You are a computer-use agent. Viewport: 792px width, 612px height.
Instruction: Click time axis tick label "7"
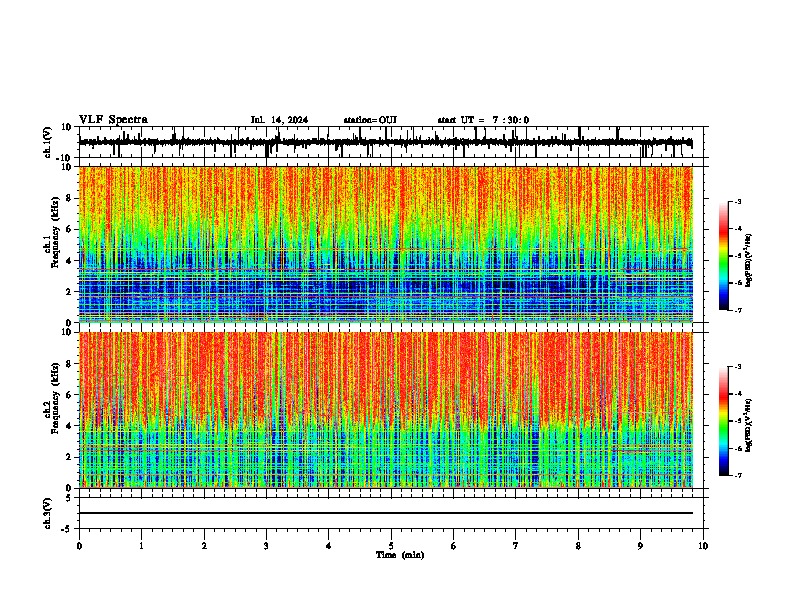point(516,546)
